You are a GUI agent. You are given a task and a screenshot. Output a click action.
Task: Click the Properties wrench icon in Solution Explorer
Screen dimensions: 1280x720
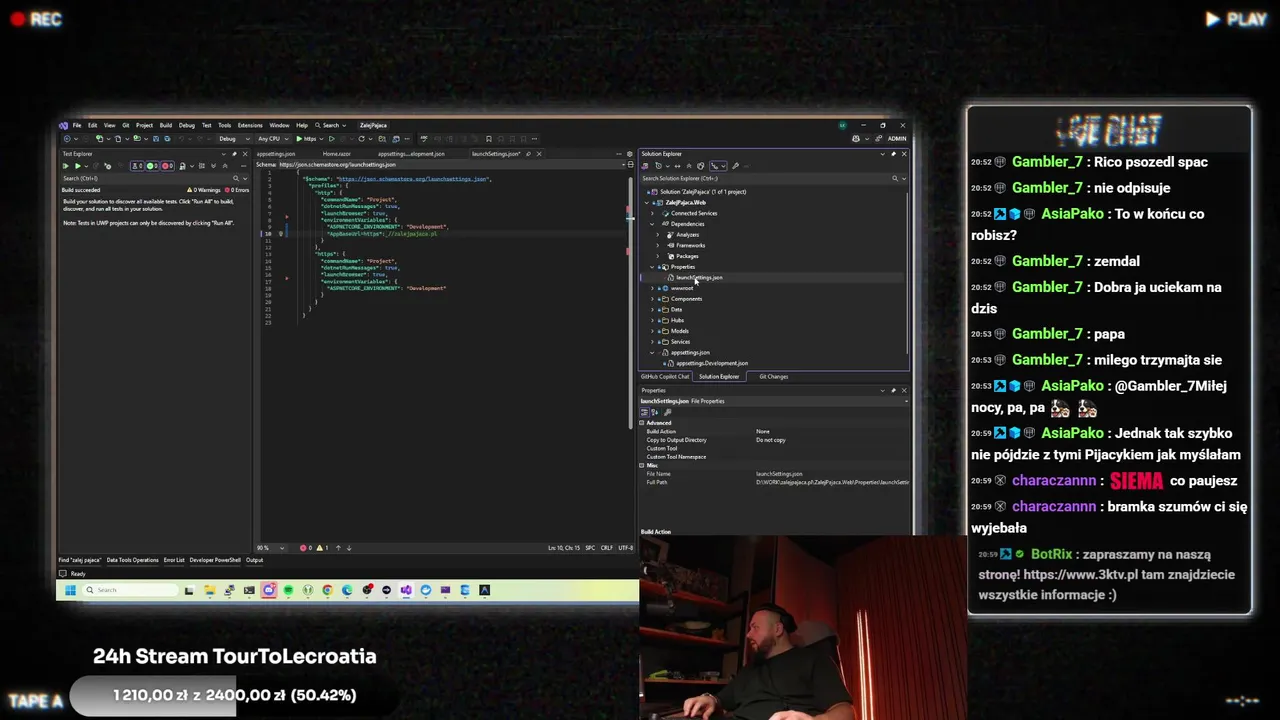pos(735,166)
